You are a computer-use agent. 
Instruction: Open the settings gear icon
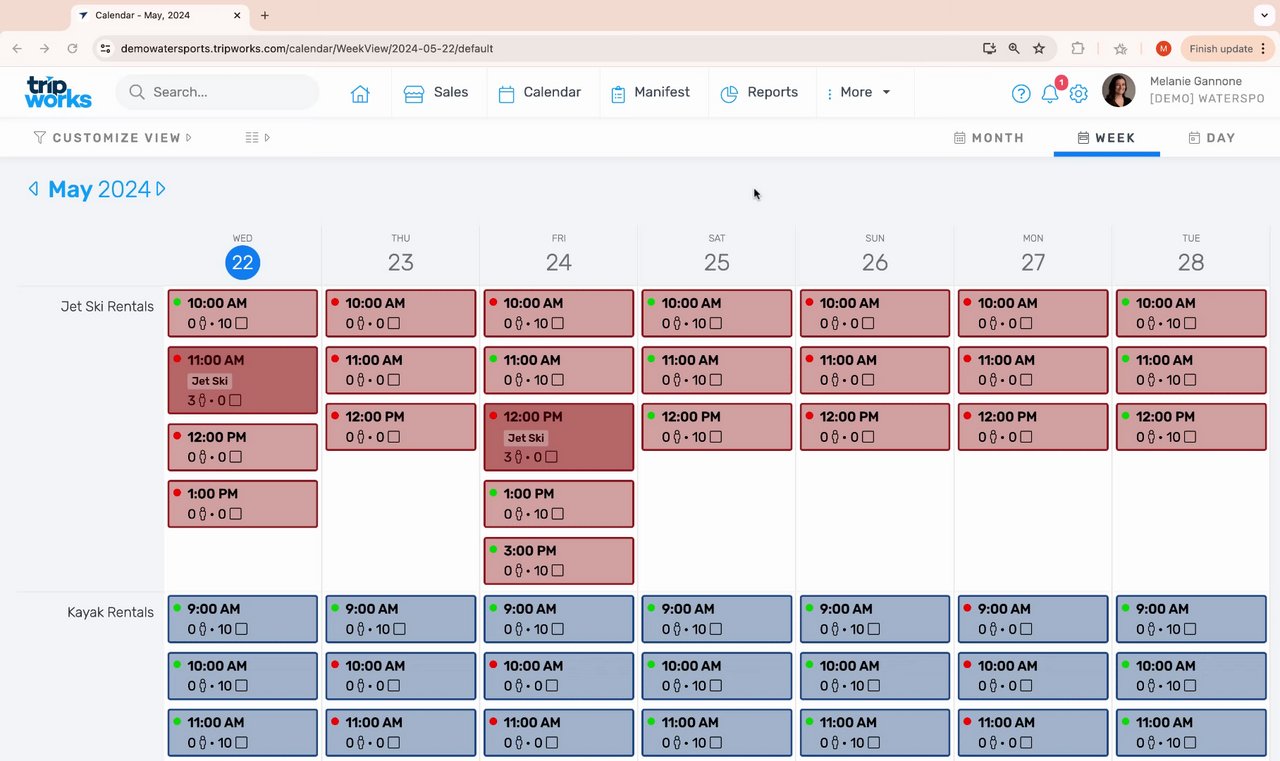click(1078, 93)
